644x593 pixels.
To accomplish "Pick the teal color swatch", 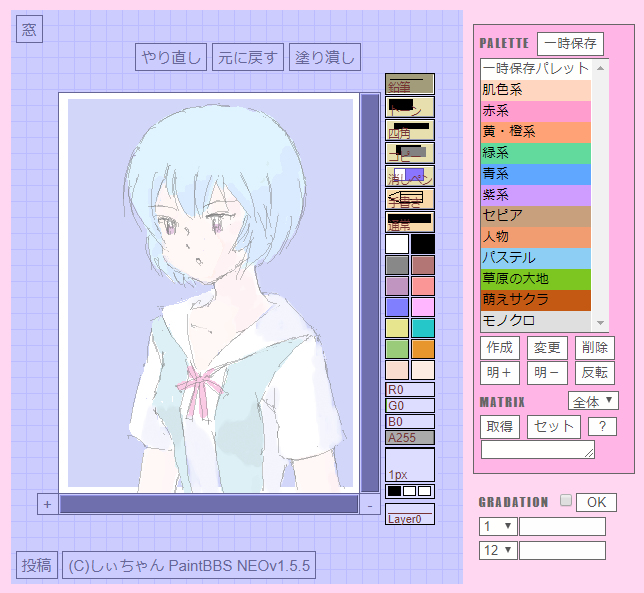I will [x=423, y=328].
